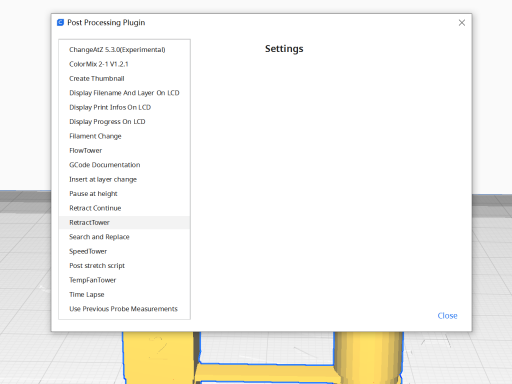
Task: Pick Display Filename And Layer On LCD
Action: click(124, 93)
